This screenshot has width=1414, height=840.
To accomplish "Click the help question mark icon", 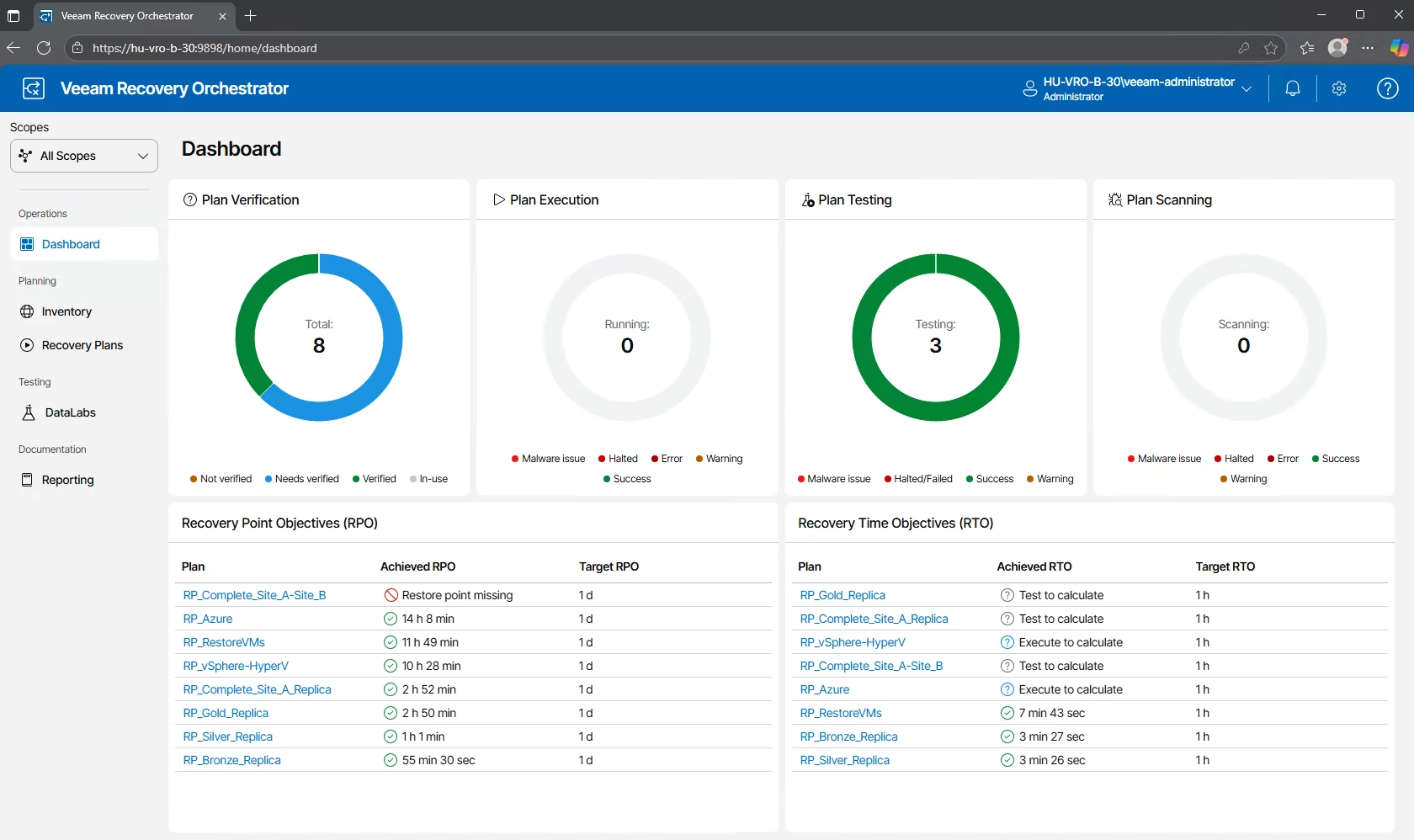I will click(1387, 88).
